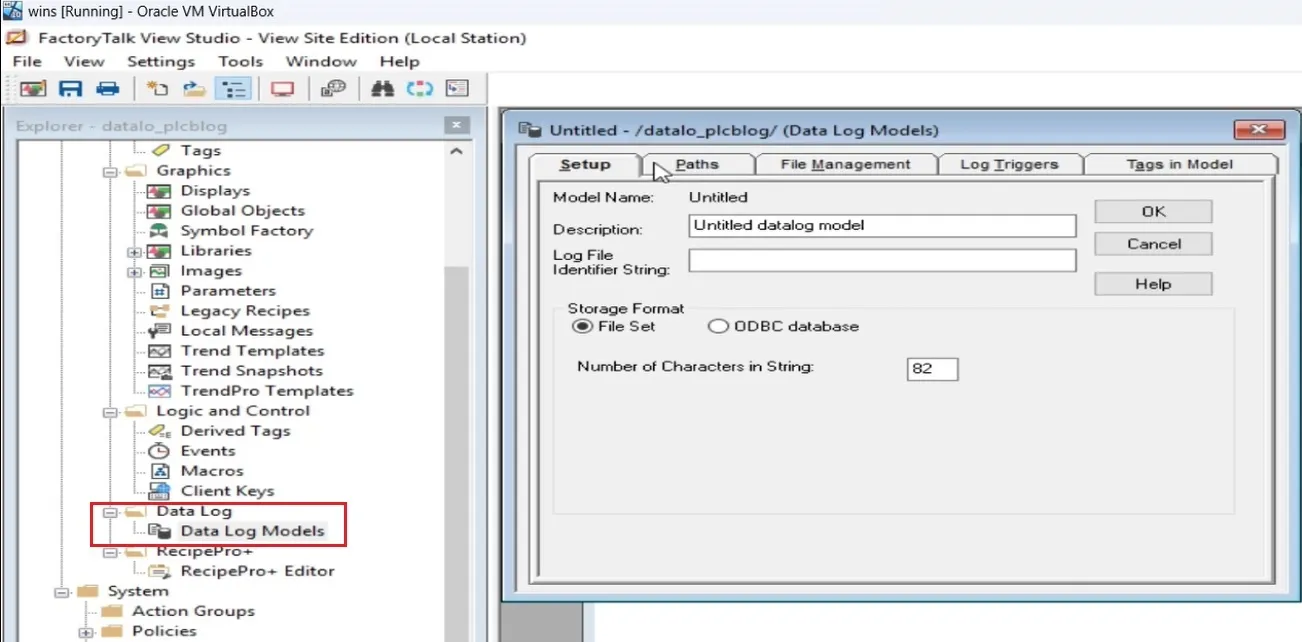This screenshot has width=1302, height=642.
Task: Expand the Libraries tree node
Action: pos(134,251)
